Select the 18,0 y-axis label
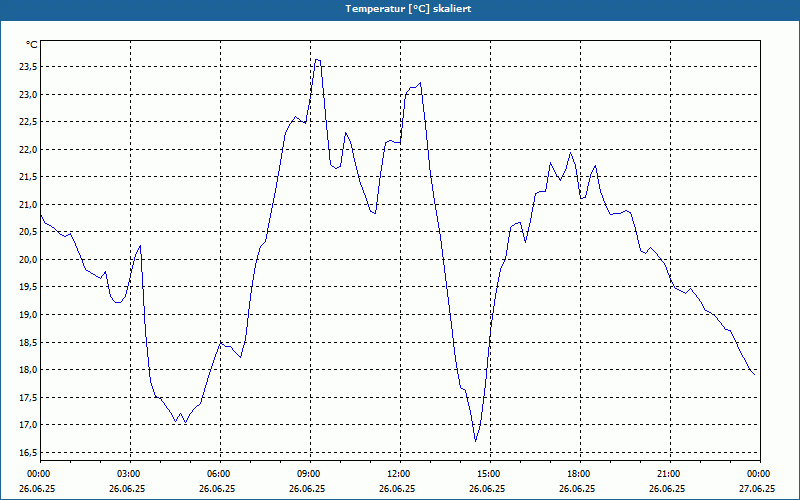Viewport: 800px width, 500px height. (28, 370)
